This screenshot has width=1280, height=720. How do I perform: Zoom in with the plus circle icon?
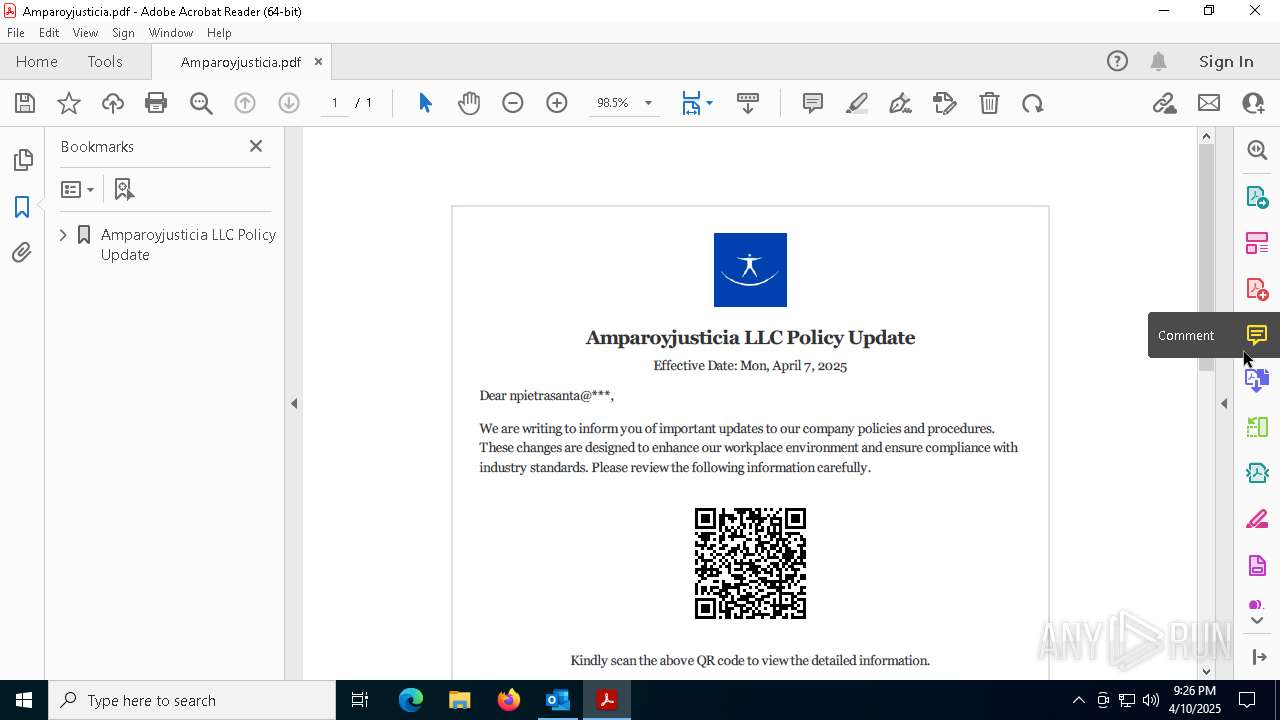[x=557, y=103]
